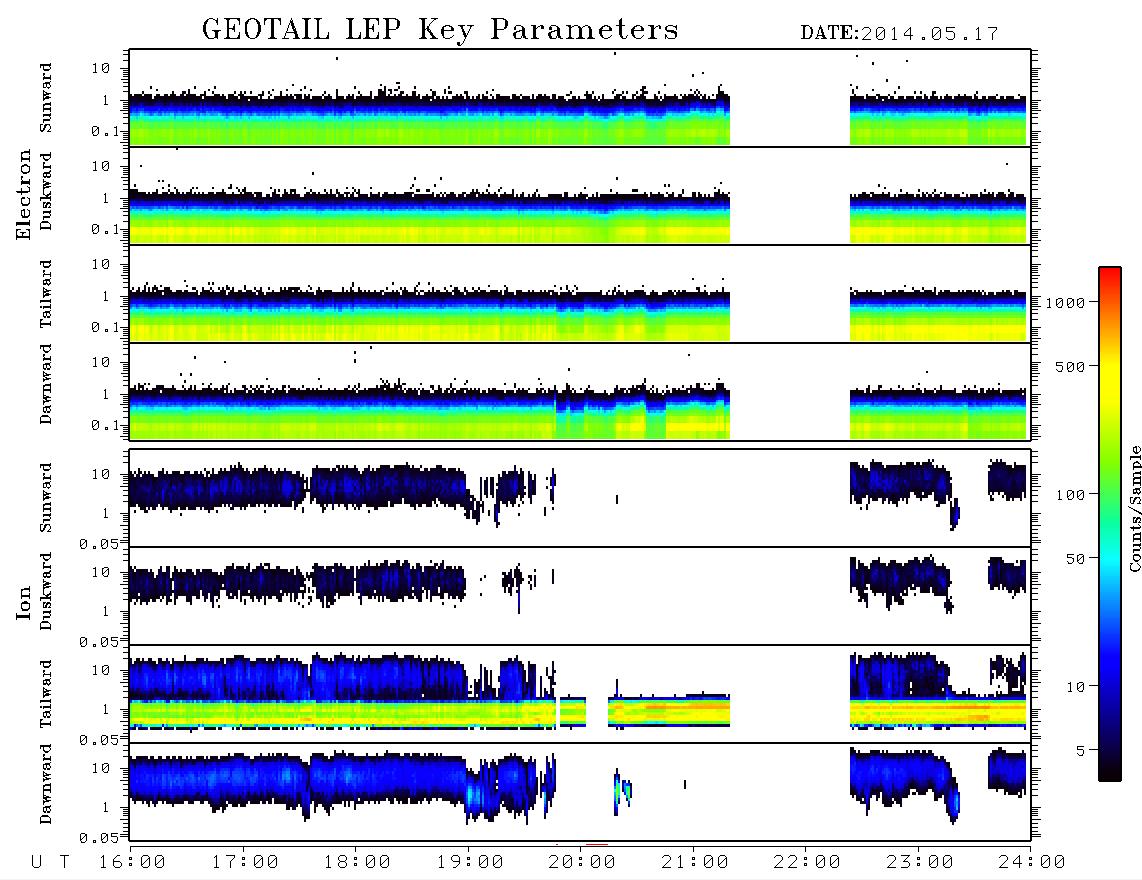Viewport: 1142px width, 880px height.
Task: Click the Electron Sunward spectrogram panel
Action: tap(580, 98)
